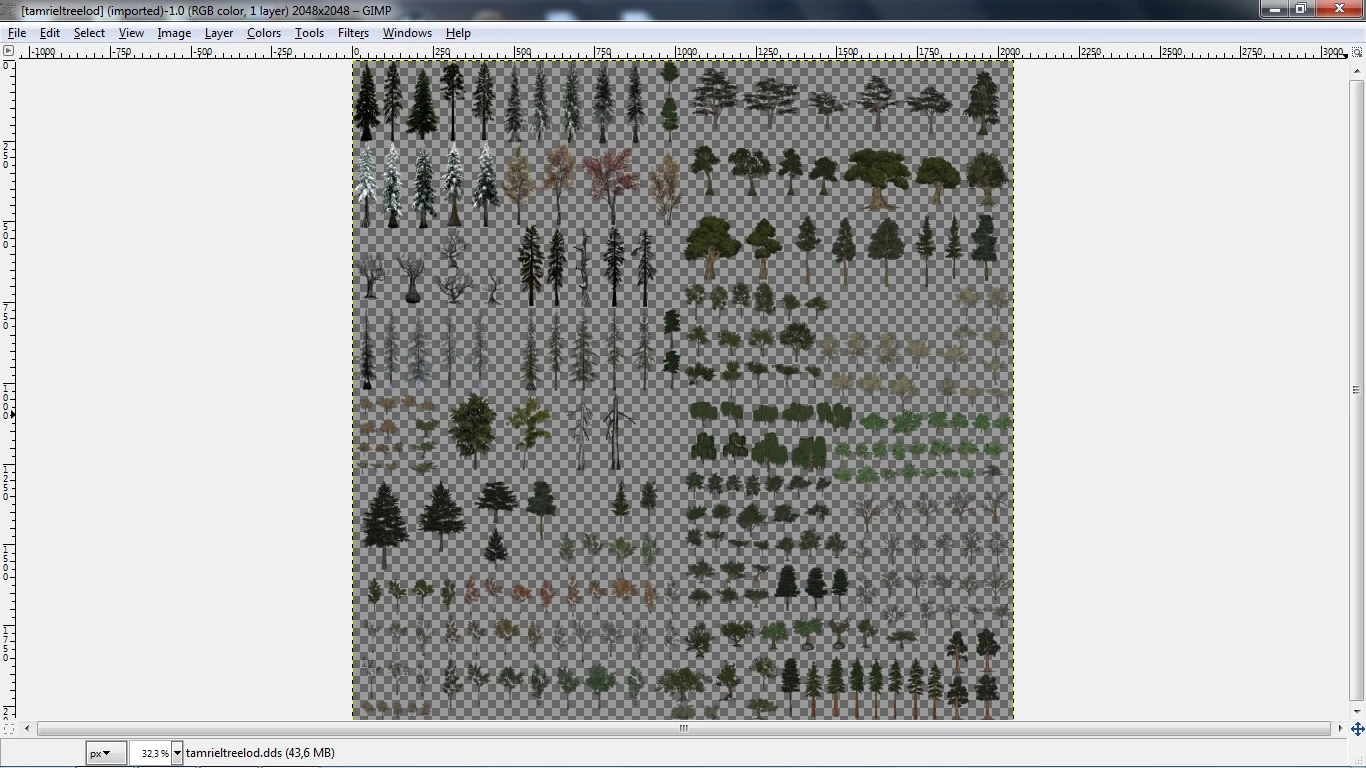Open the Tools menu
The width and height of the screenshot is (1366, 768).
[309, 33]
